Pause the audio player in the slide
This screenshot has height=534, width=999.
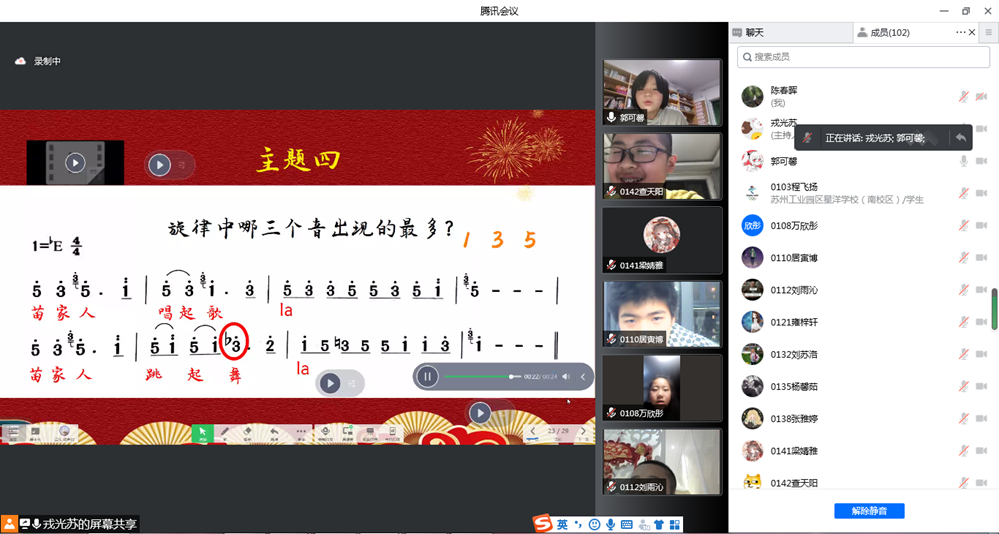coord(428,377)
